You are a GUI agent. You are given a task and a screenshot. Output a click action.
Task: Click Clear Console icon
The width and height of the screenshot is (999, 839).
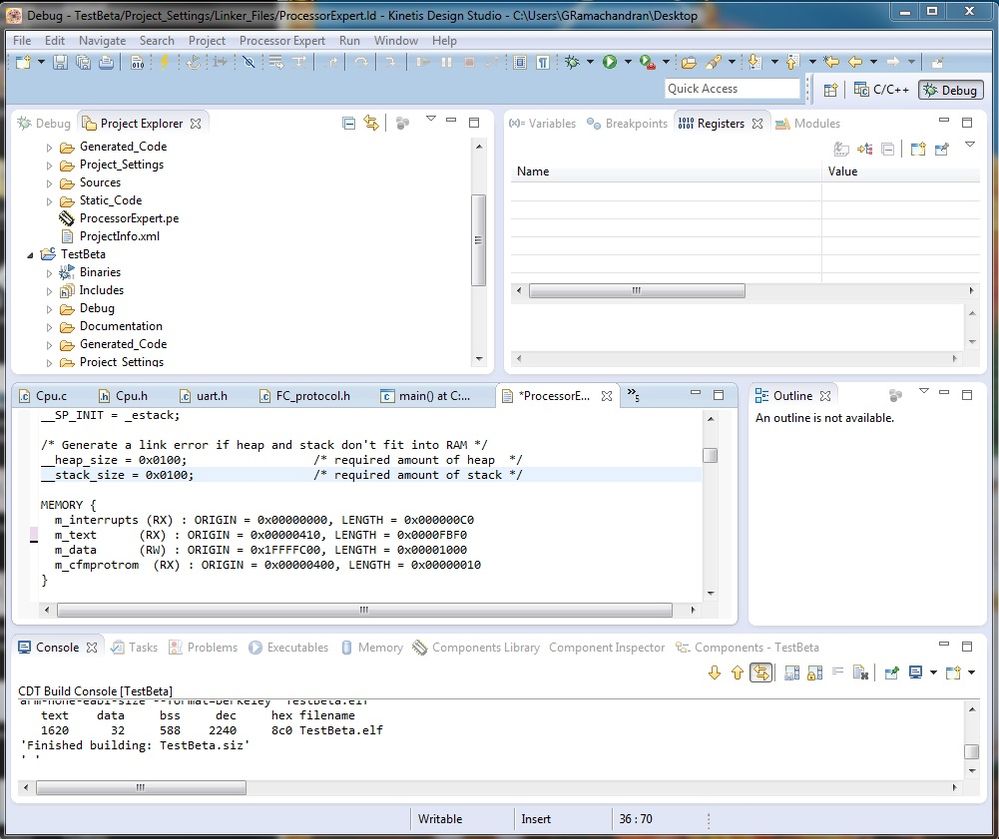[x=860, y=672]
